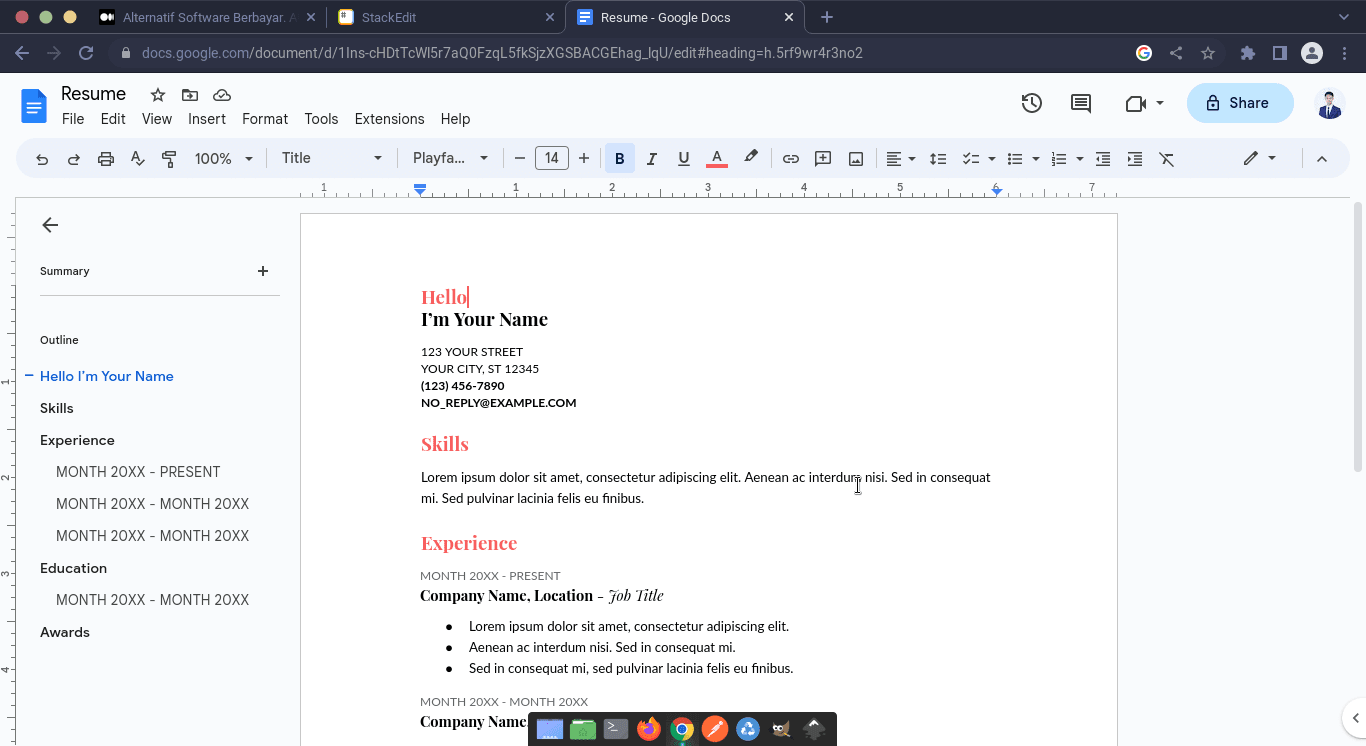Decrease font size with minus

point(520,159)
